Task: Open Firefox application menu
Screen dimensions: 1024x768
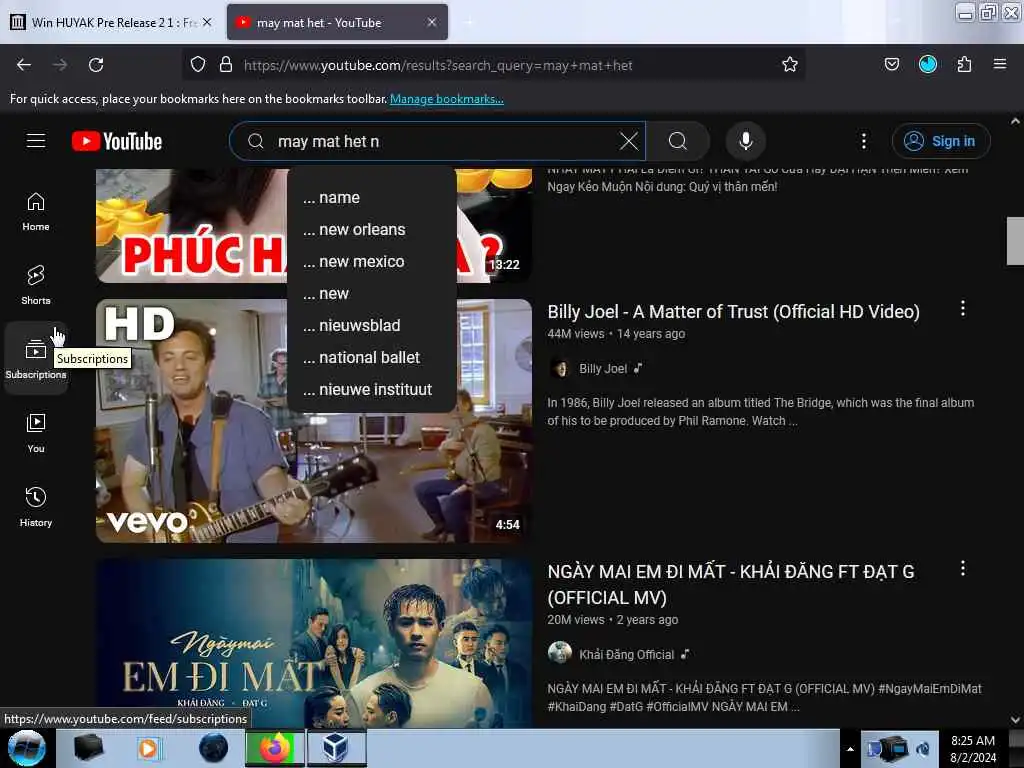Action: (x=1000, y=65)
